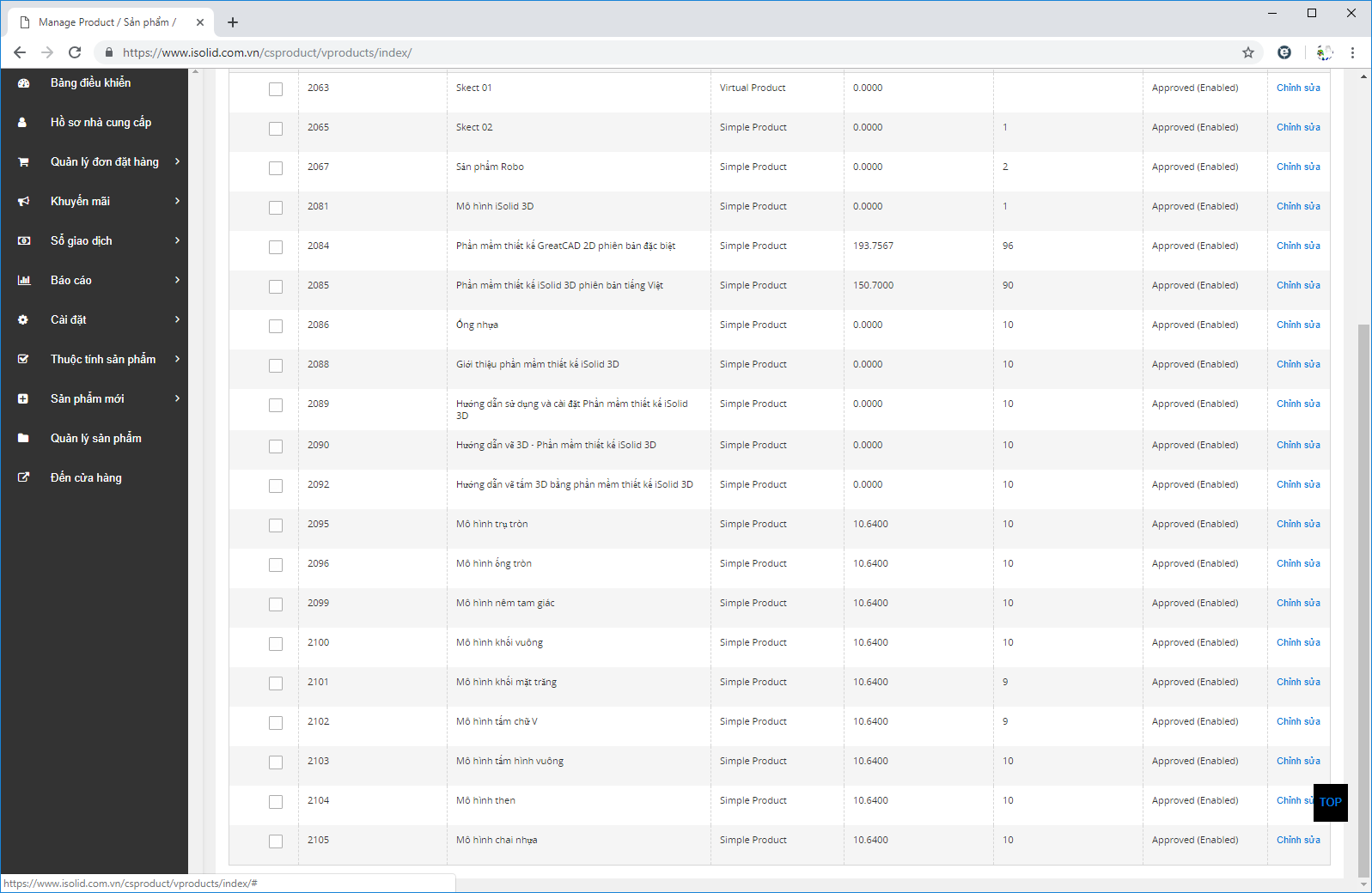This screenshot has height=893, width=1372.
Task: Click the bar chart icon beside Báo cáo
Action: [23, 281]
